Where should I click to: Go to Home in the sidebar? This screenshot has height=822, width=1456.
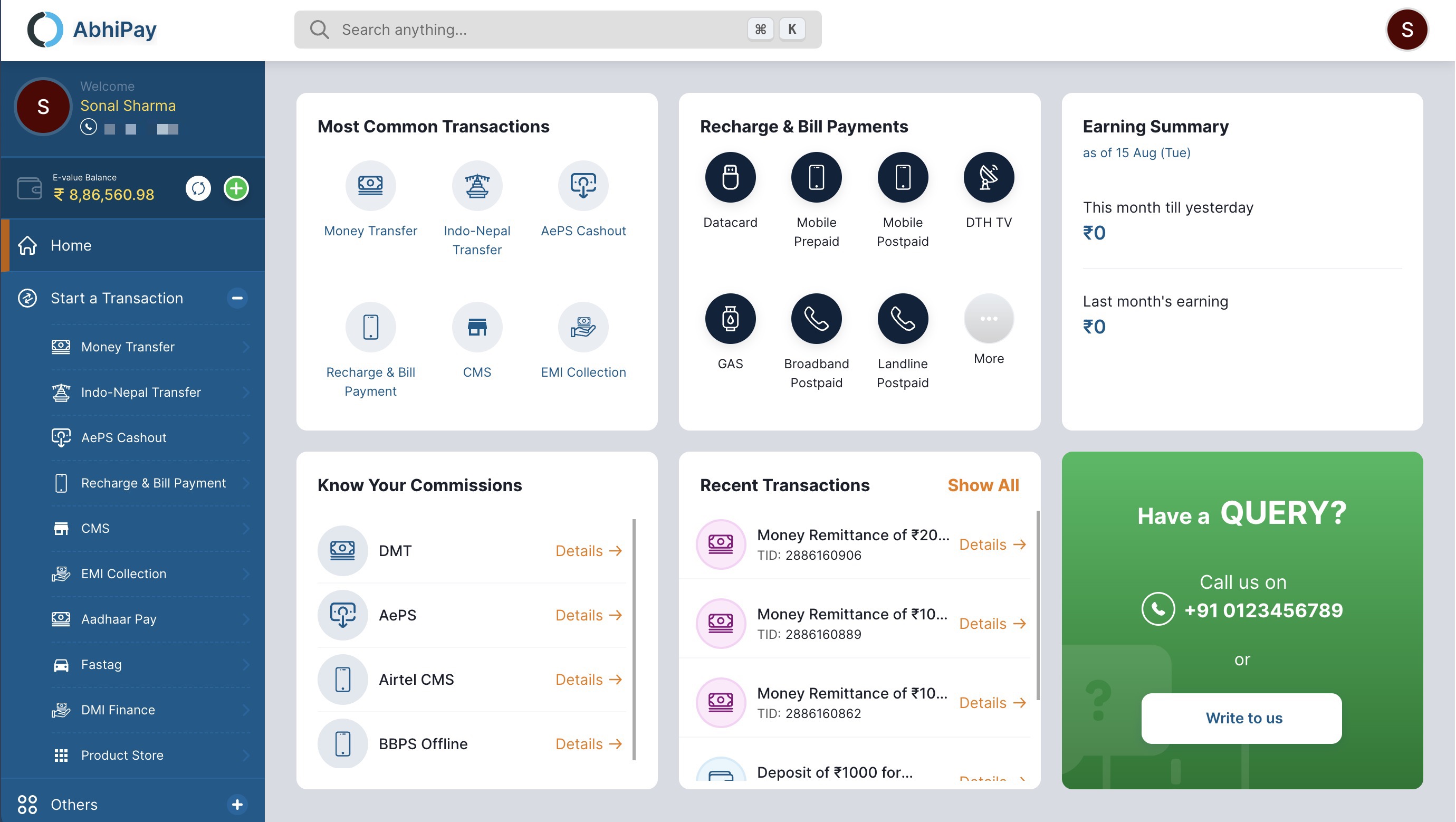pos(71,245)
